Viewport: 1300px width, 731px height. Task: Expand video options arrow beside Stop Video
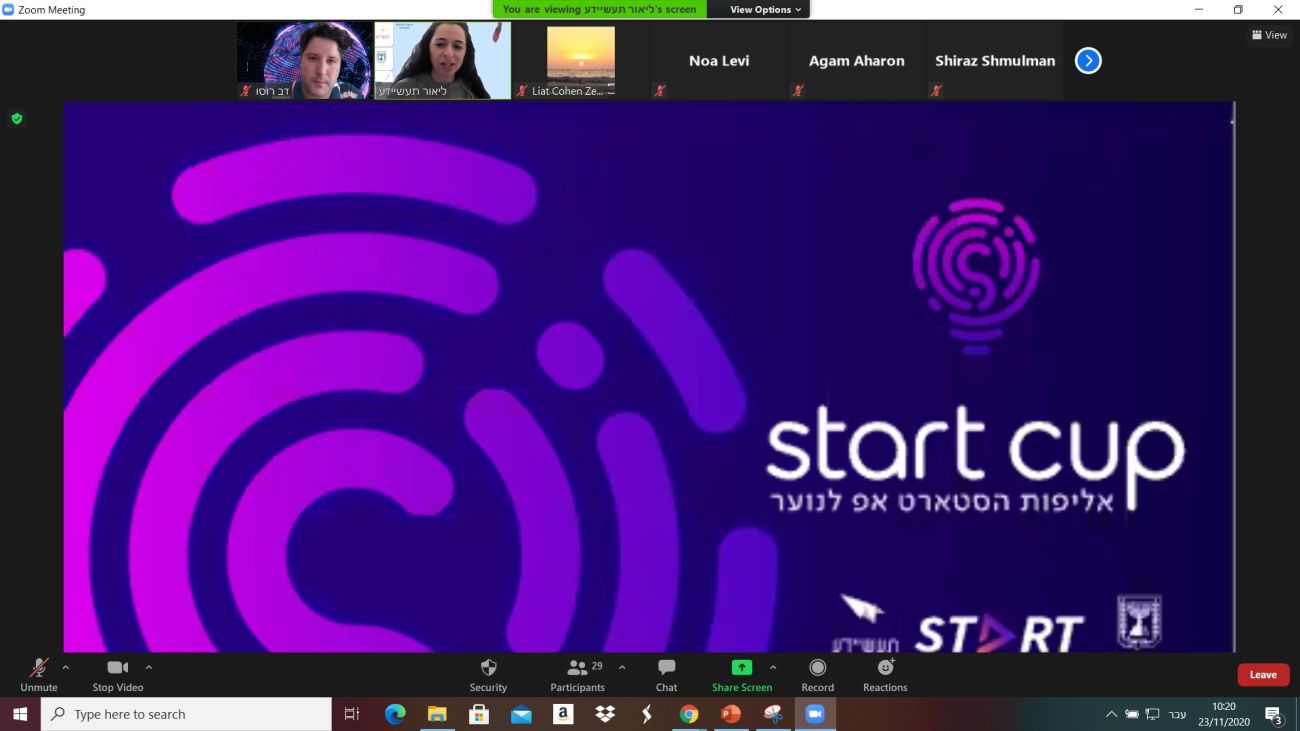149,667
